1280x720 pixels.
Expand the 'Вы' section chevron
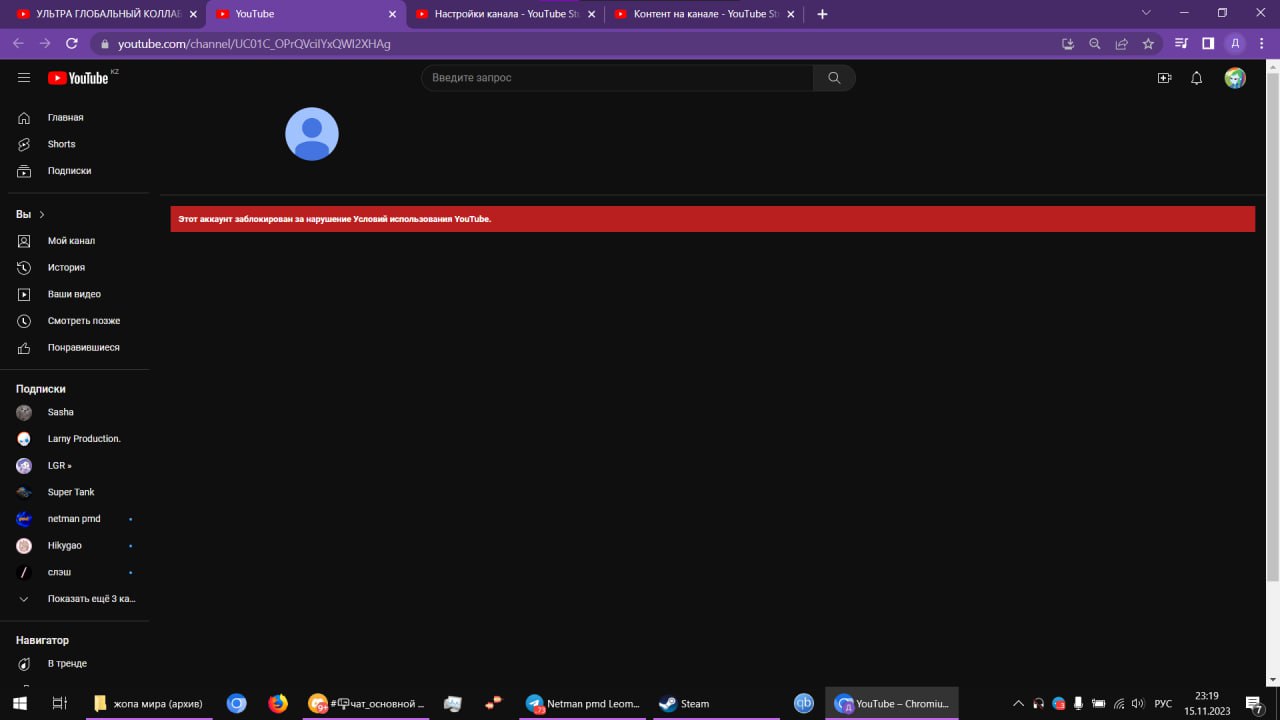(42, 215)
